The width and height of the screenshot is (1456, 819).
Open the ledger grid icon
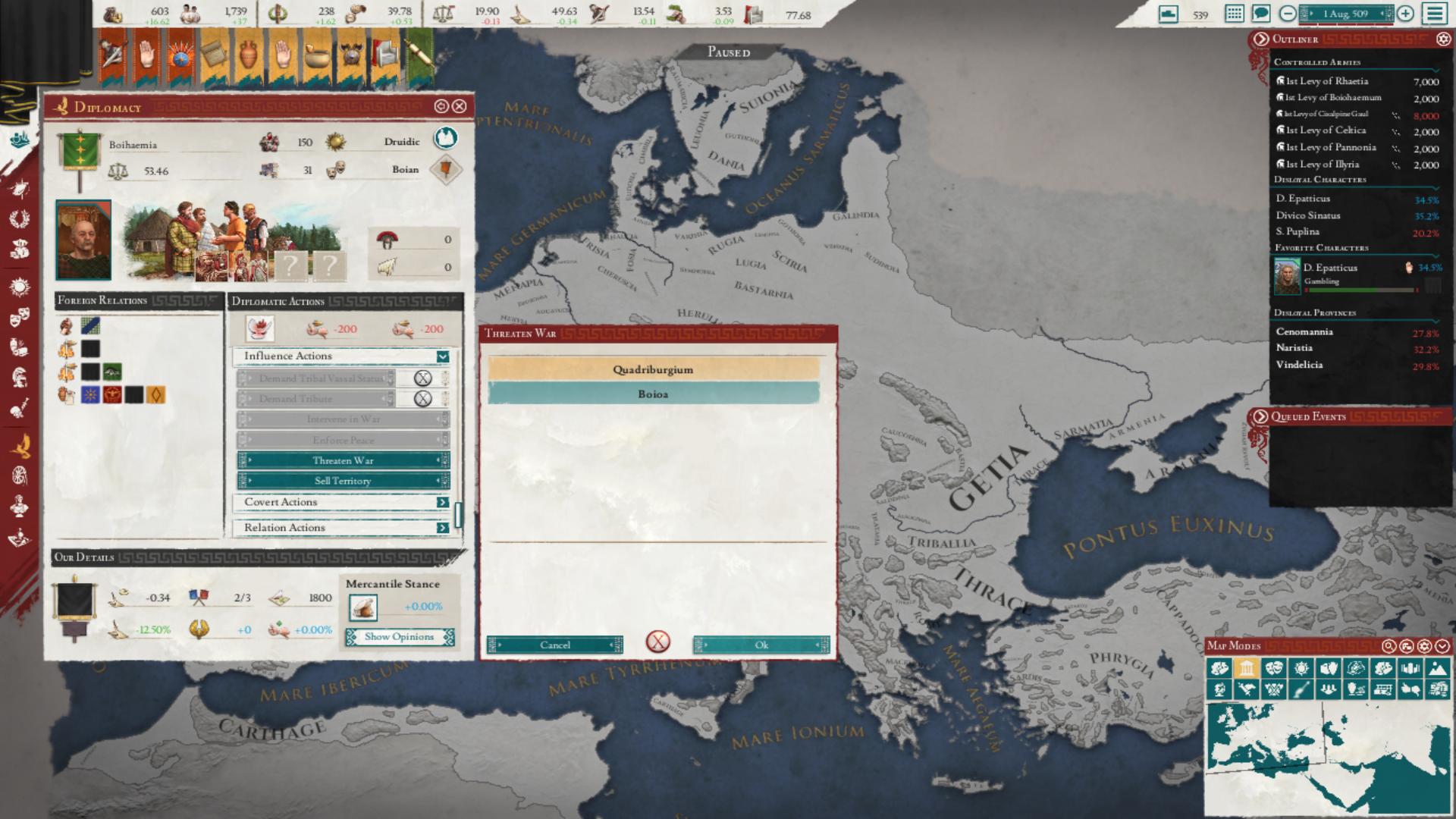[1235, 14]
